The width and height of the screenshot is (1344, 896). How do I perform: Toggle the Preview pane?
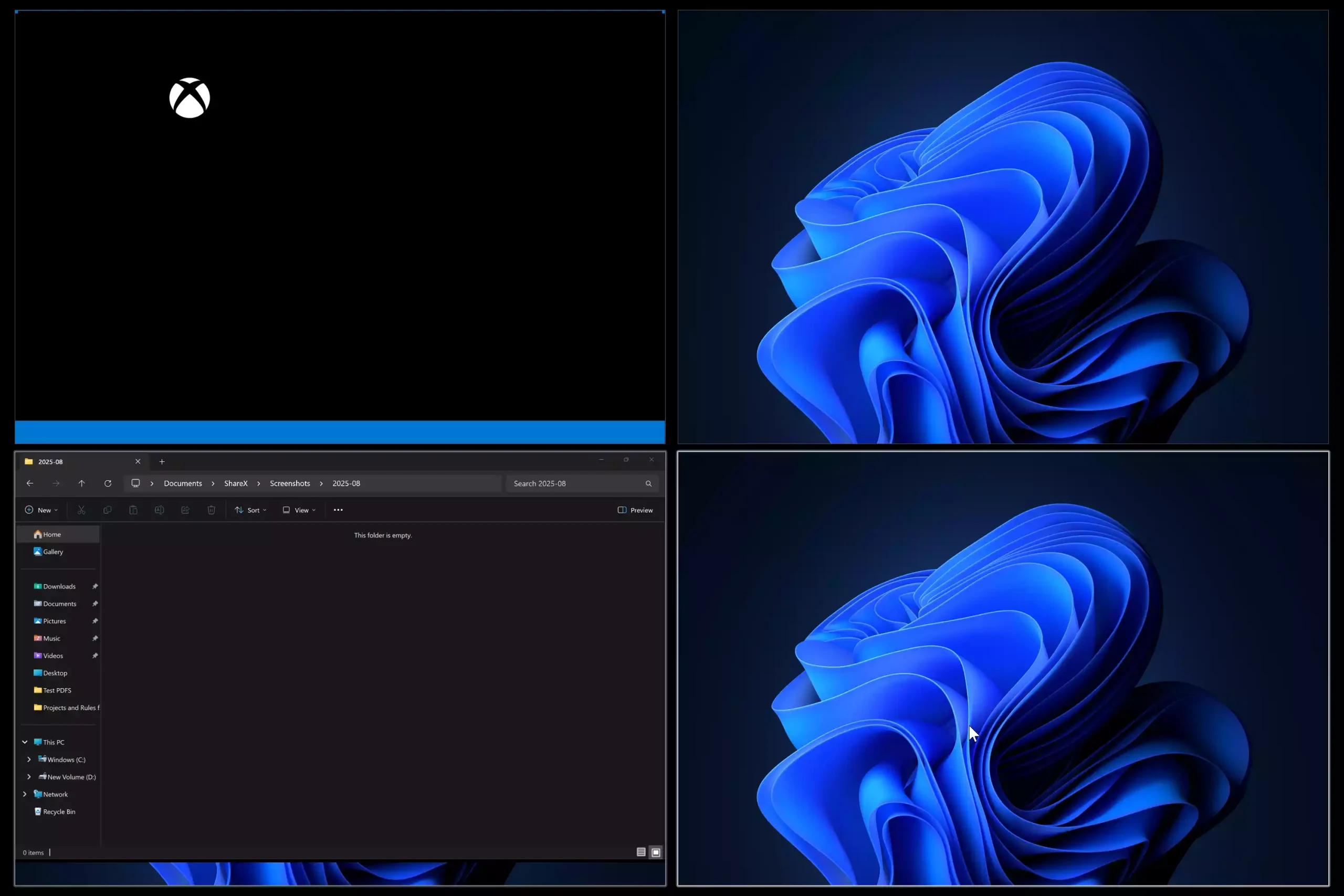[635, 510]
